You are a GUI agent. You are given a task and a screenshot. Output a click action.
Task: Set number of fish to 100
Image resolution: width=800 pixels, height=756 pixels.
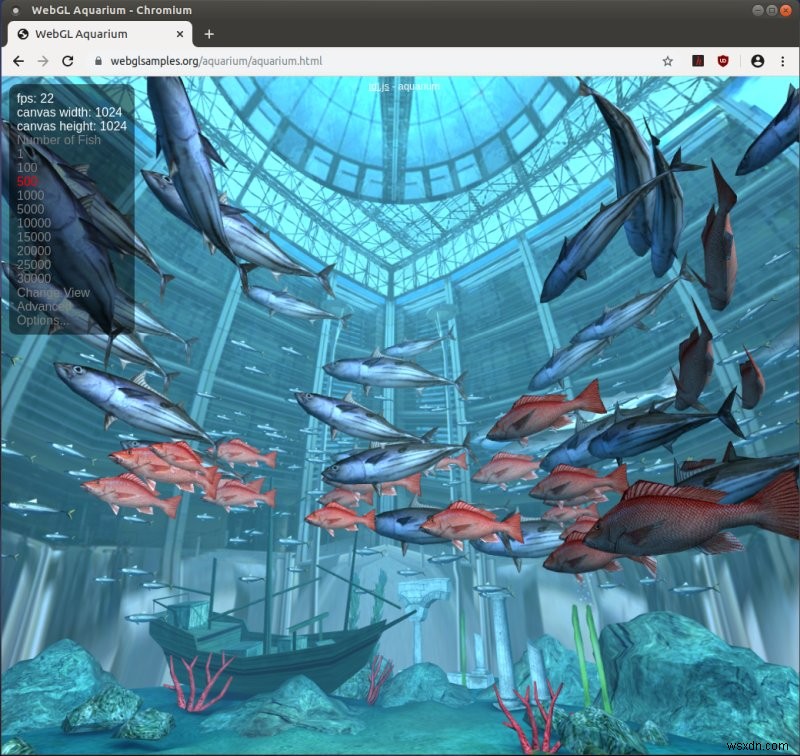[27, 168]
